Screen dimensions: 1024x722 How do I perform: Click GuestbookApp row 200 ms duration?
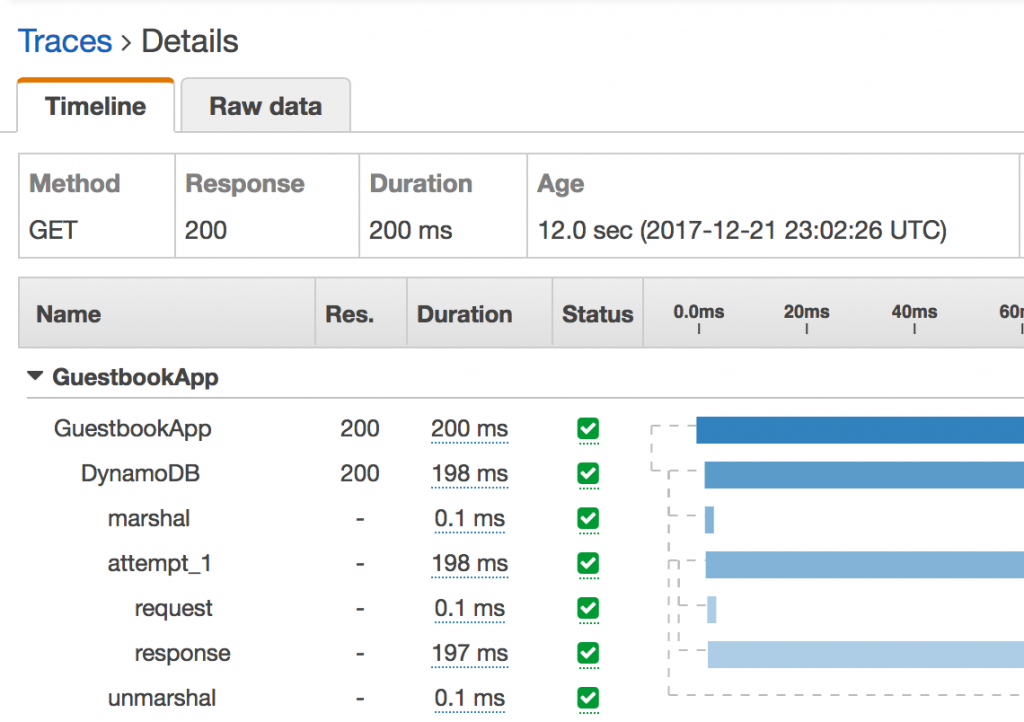470,429
